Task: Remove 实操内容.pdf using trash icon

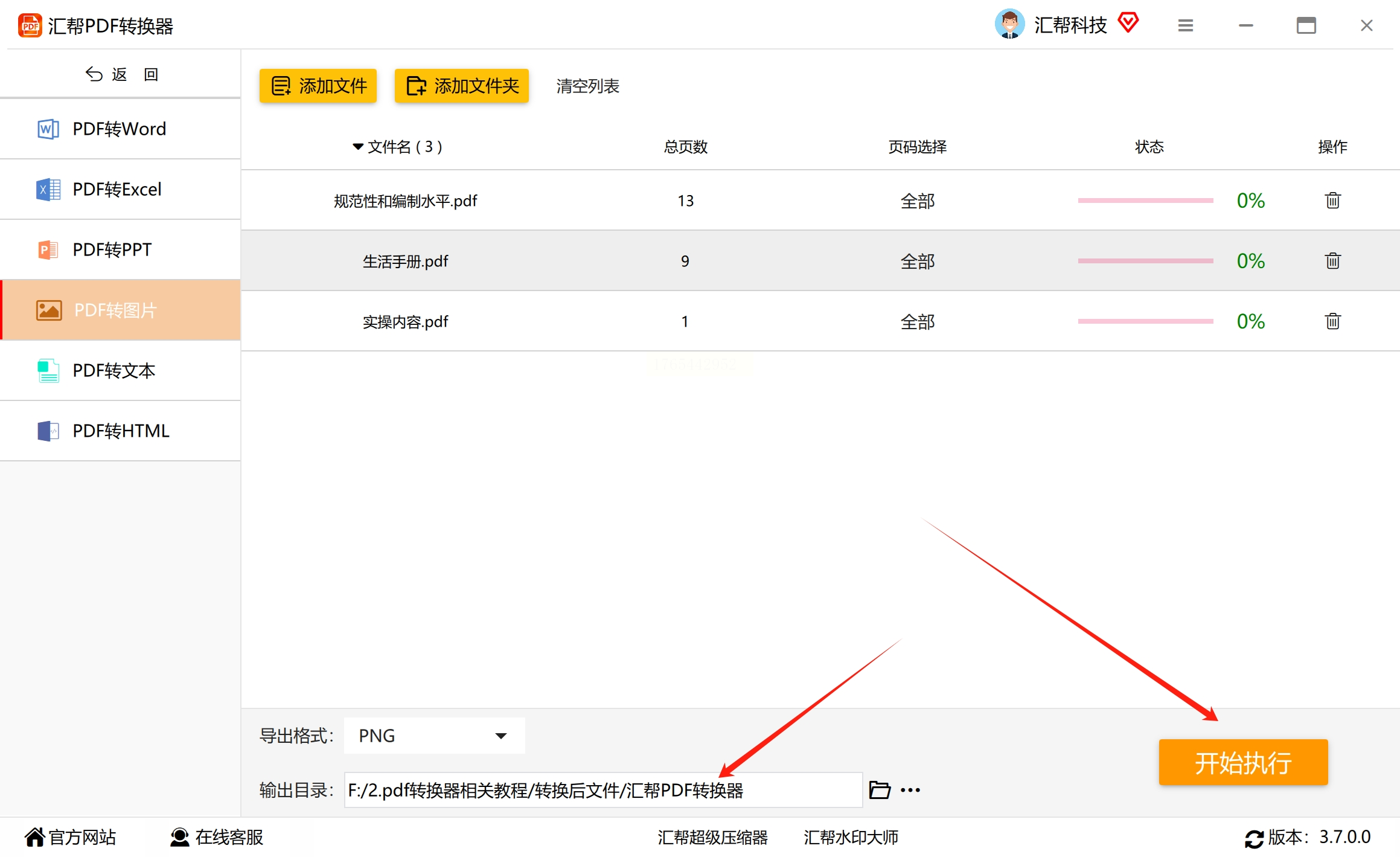Action: click(x=1332, y=321)
